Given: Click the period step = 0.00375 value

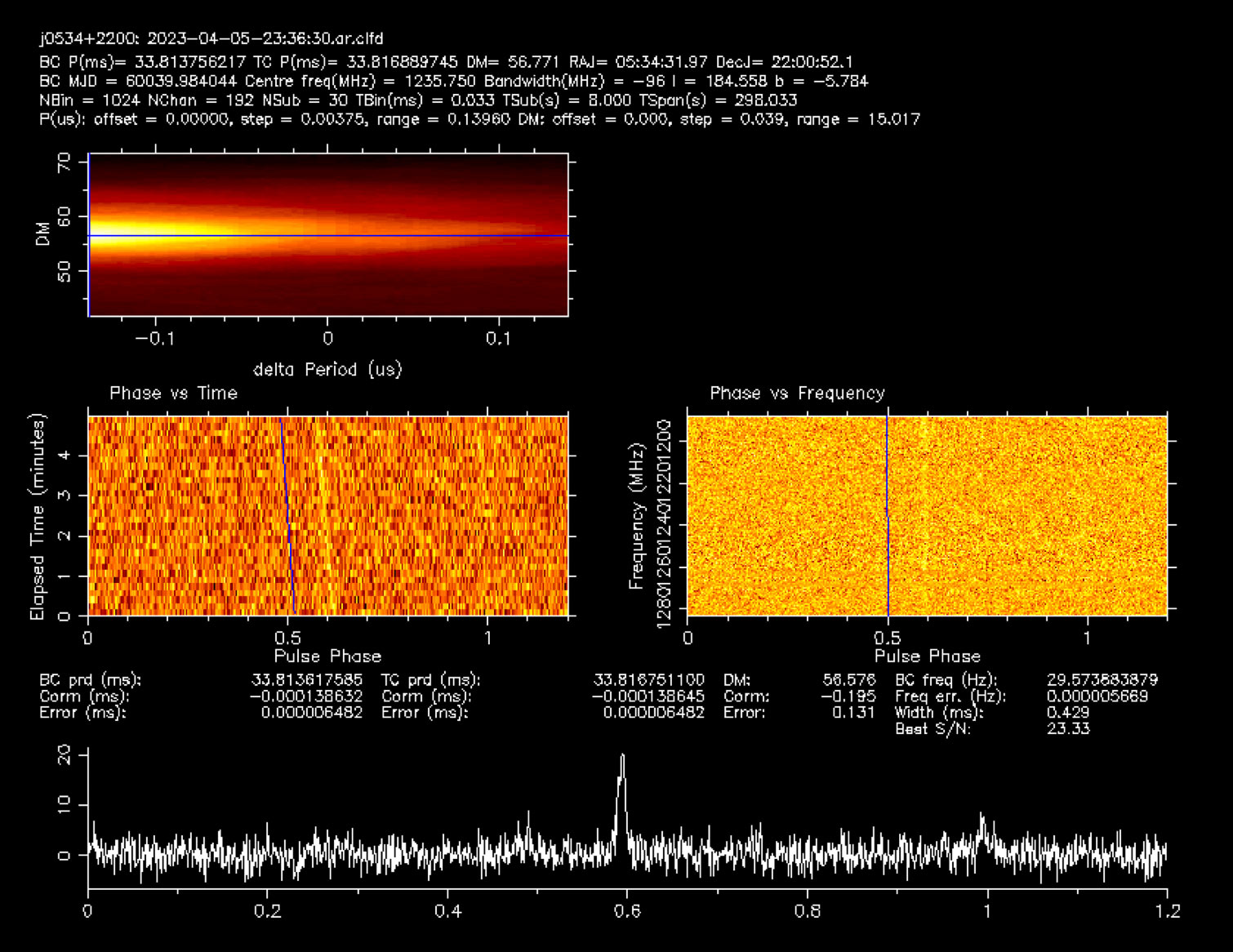Looking at the screenshot, I should (x=304, y=119).
